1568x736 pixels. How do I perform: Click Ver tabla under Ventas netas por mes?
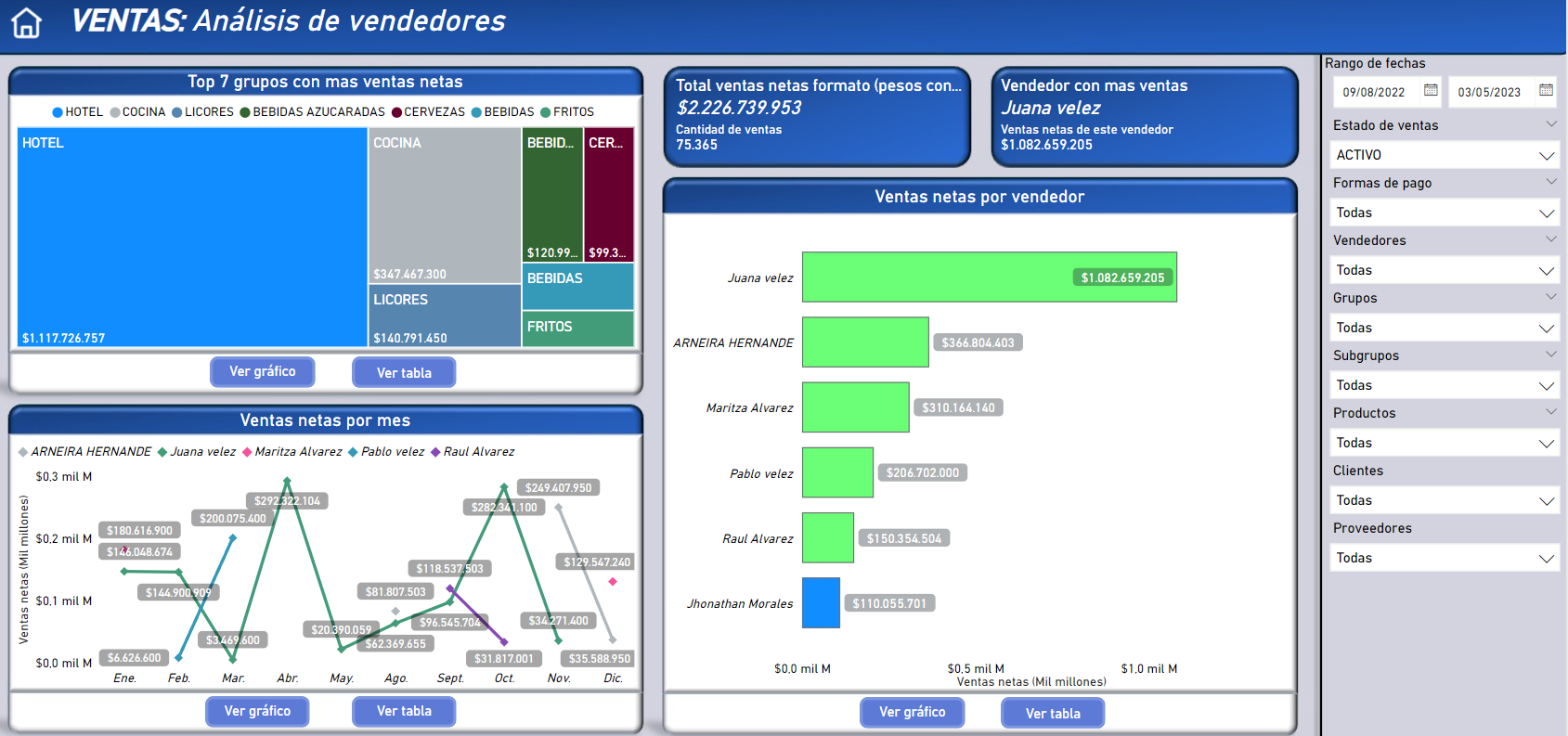[404, 711]
